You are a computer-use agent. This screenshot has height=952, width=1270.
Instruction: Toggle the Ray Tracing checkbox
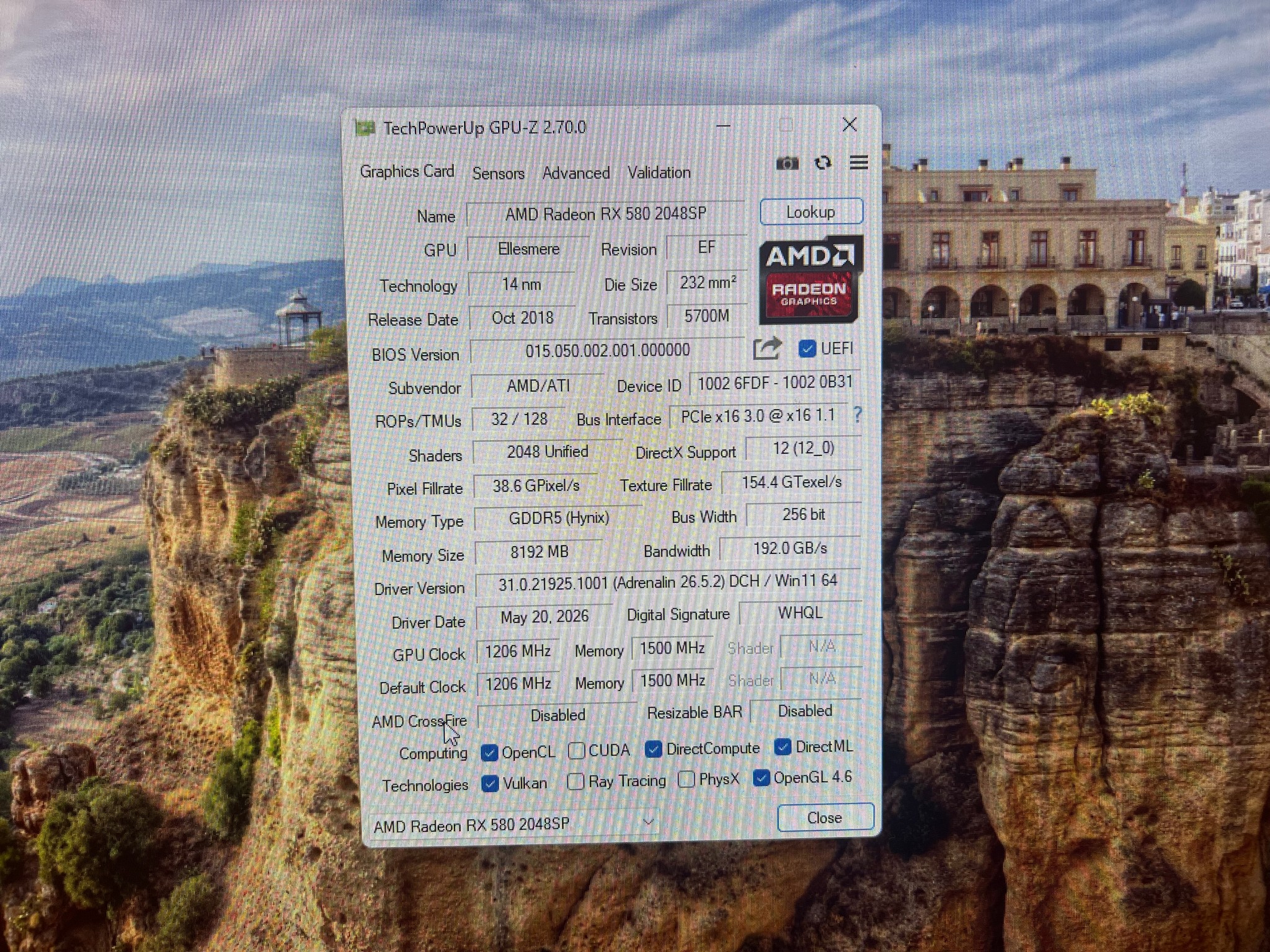pyautogui.click(x=575, y=782)
